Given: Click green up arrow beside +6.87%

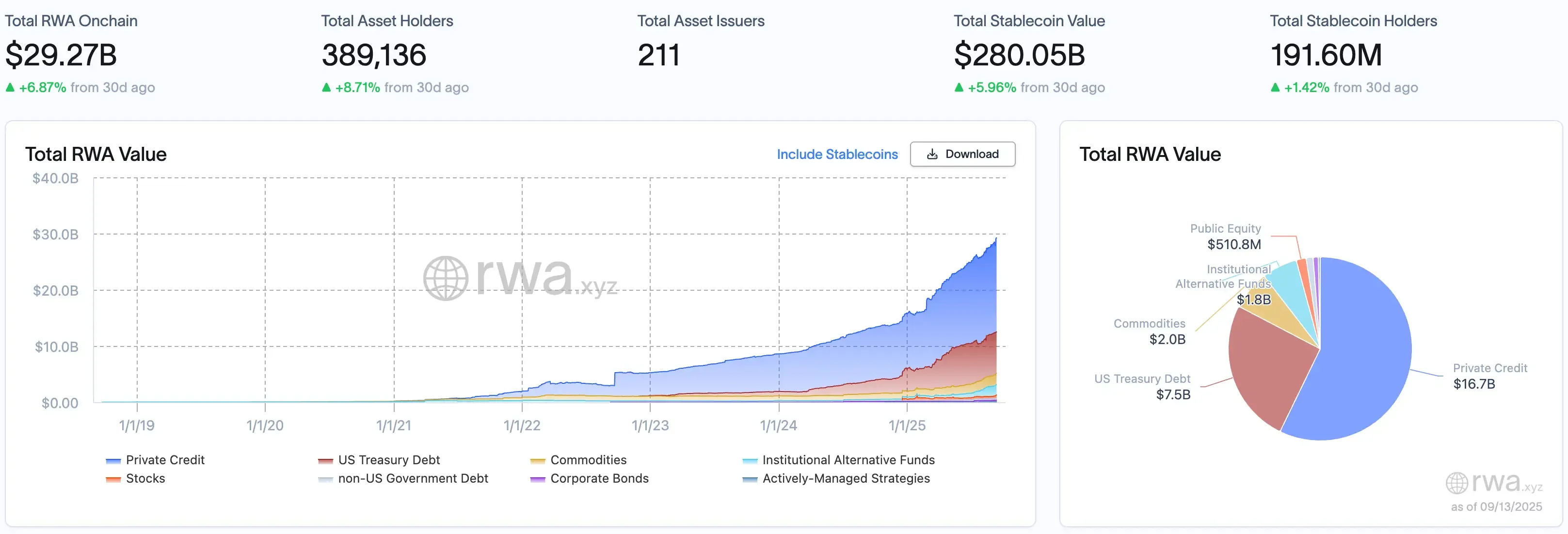Looking at the screenshot, I should [x=10, y=88].
